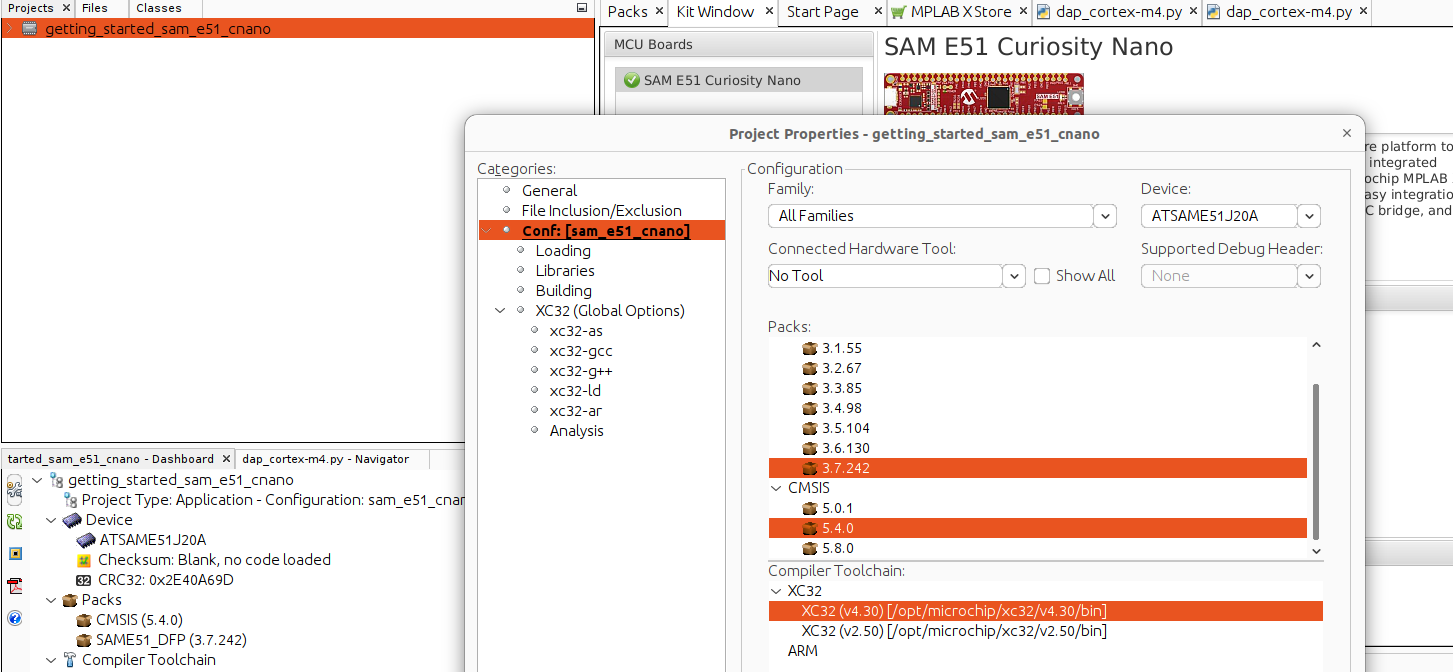The width and height of the screenshot is (1453, 672).
Task: Open the PDF datasheet icon in Dashboard
Action: pyautogui.click(x=14, y=585)
